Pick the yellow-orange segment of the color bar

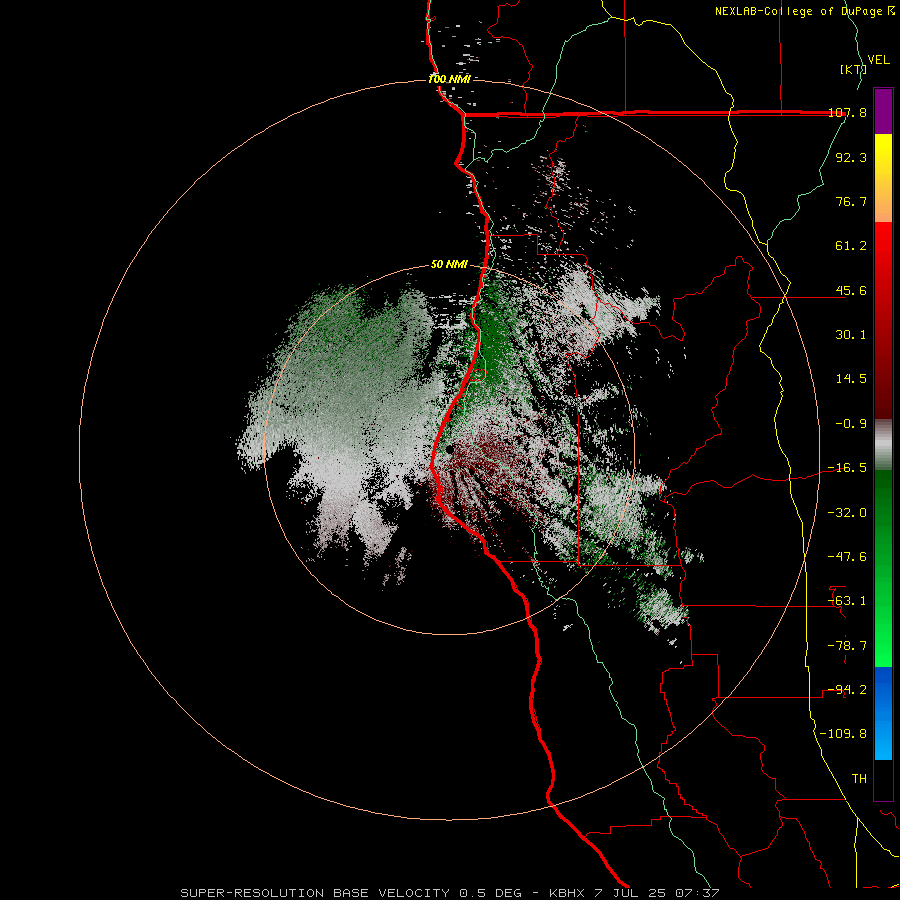coord(883,178)
